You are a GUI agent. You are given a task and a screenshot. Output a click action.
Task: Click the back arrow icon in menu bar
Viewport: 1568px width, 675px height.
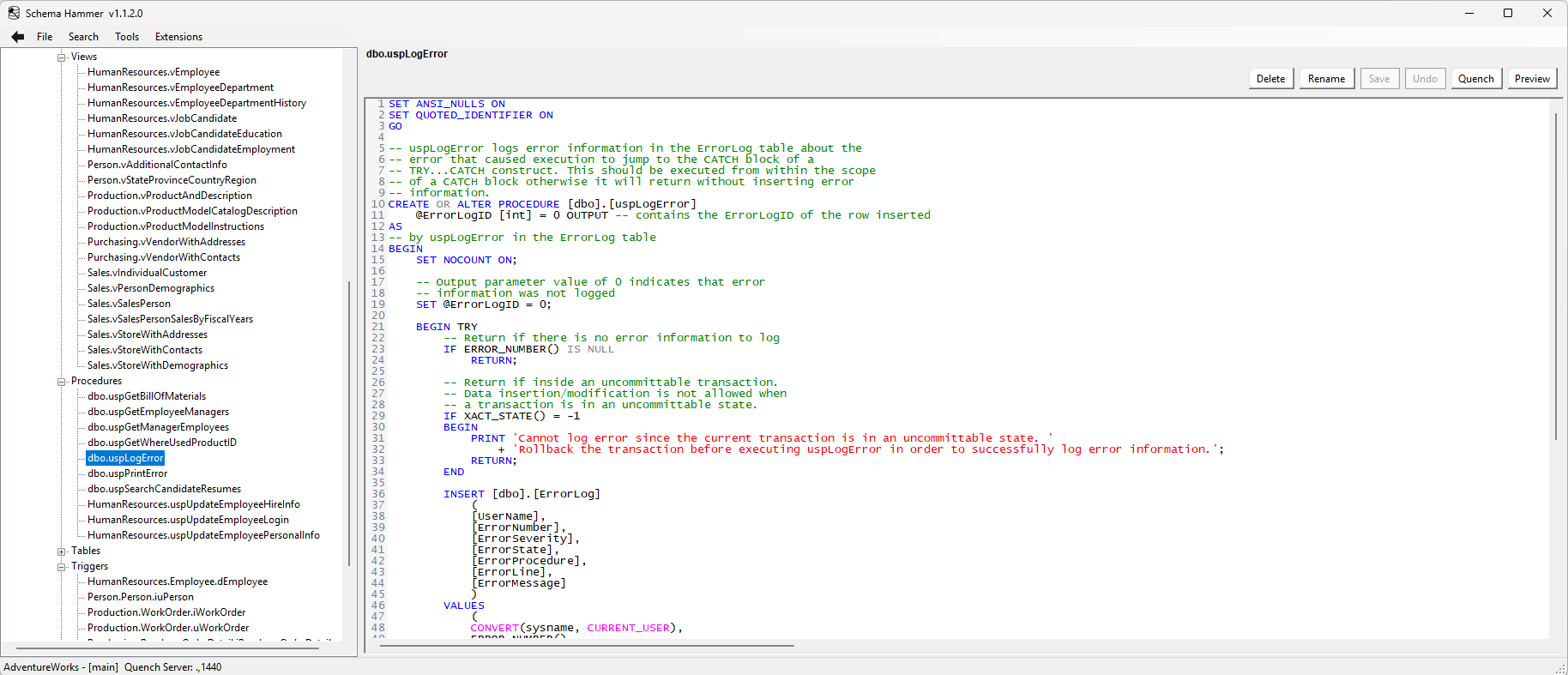17,37
